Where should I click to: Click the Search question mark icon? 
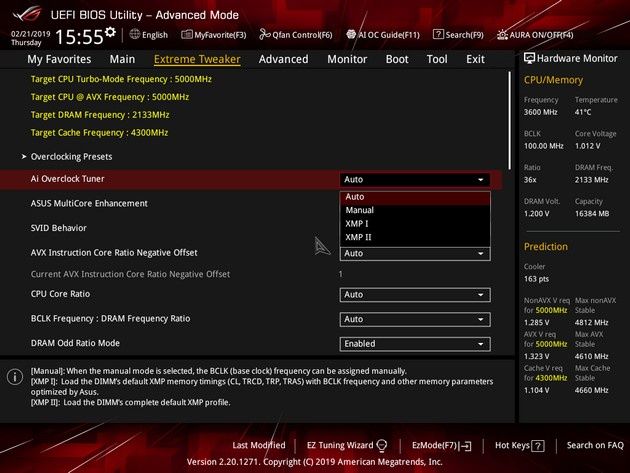pos(438,35)
